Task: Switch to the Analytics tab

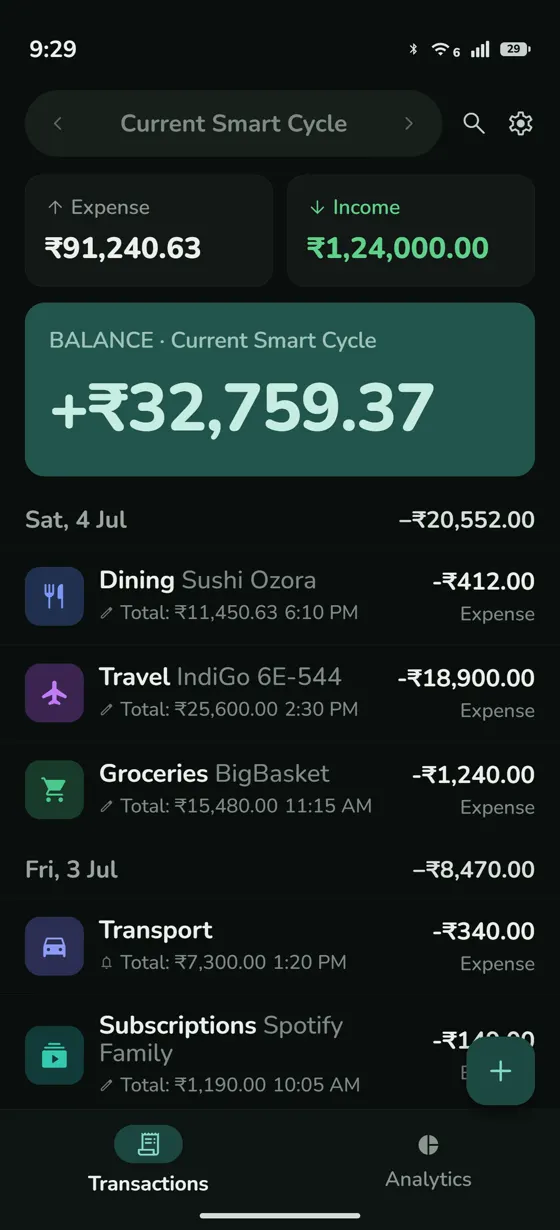Action: 428,1163
